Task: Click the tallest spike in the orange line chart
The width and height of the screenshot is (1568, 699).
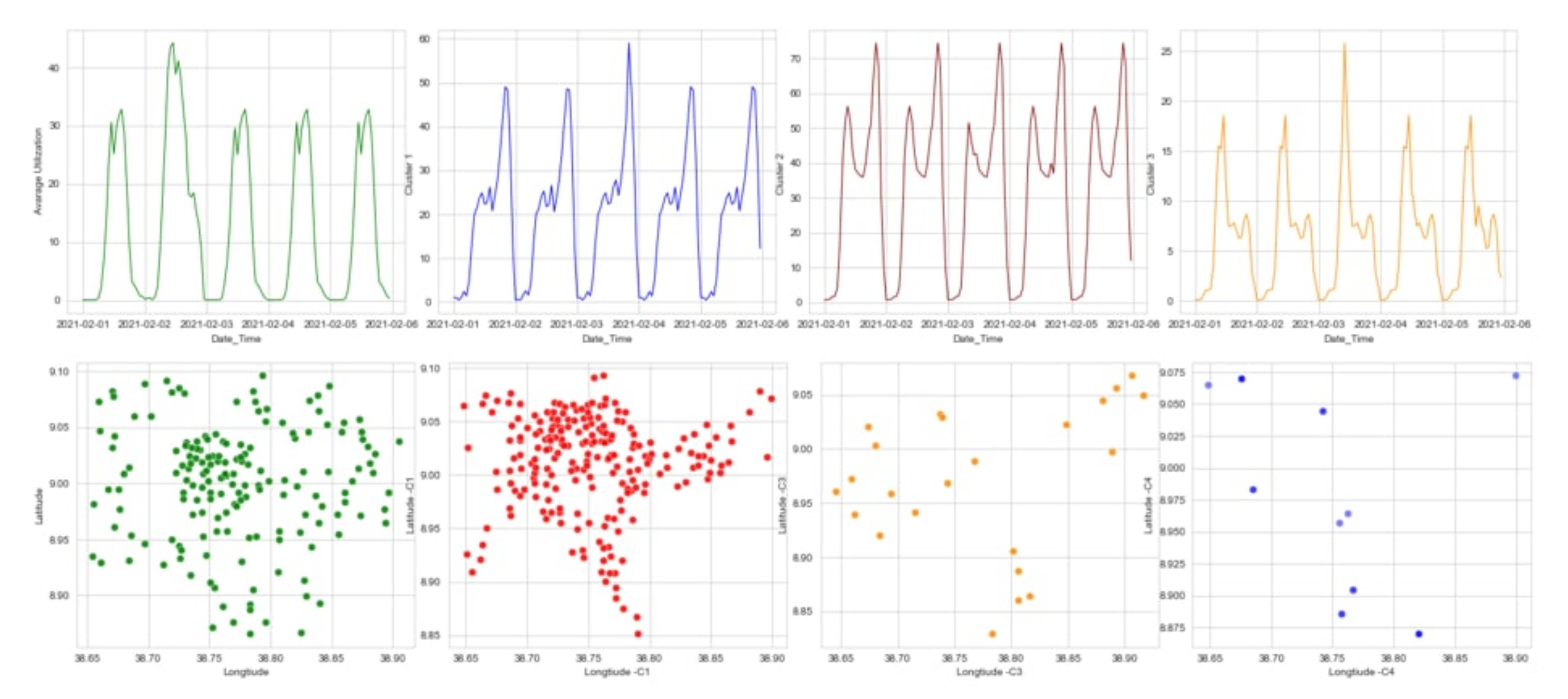Action: [x=1344, y=44]
